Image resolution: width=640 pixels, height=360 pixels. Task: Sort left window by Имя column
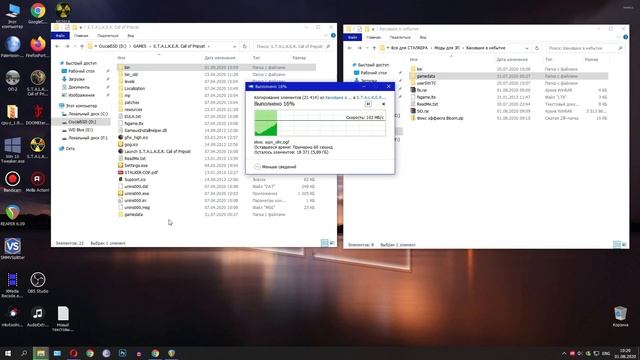(x=121, y=58)
